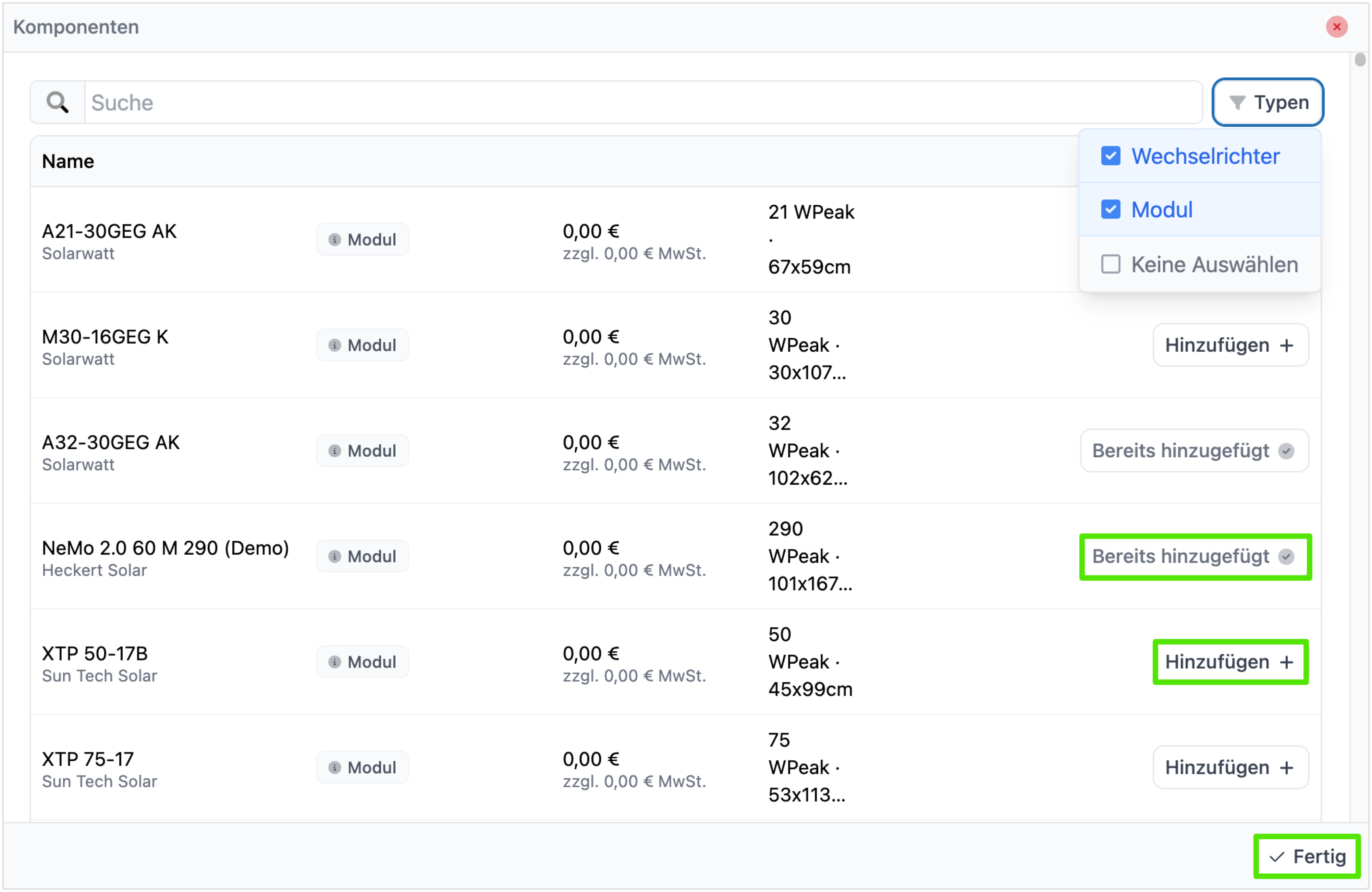
Task: Select Keine Auswählen menu entry
Action: click(1214, 264)
